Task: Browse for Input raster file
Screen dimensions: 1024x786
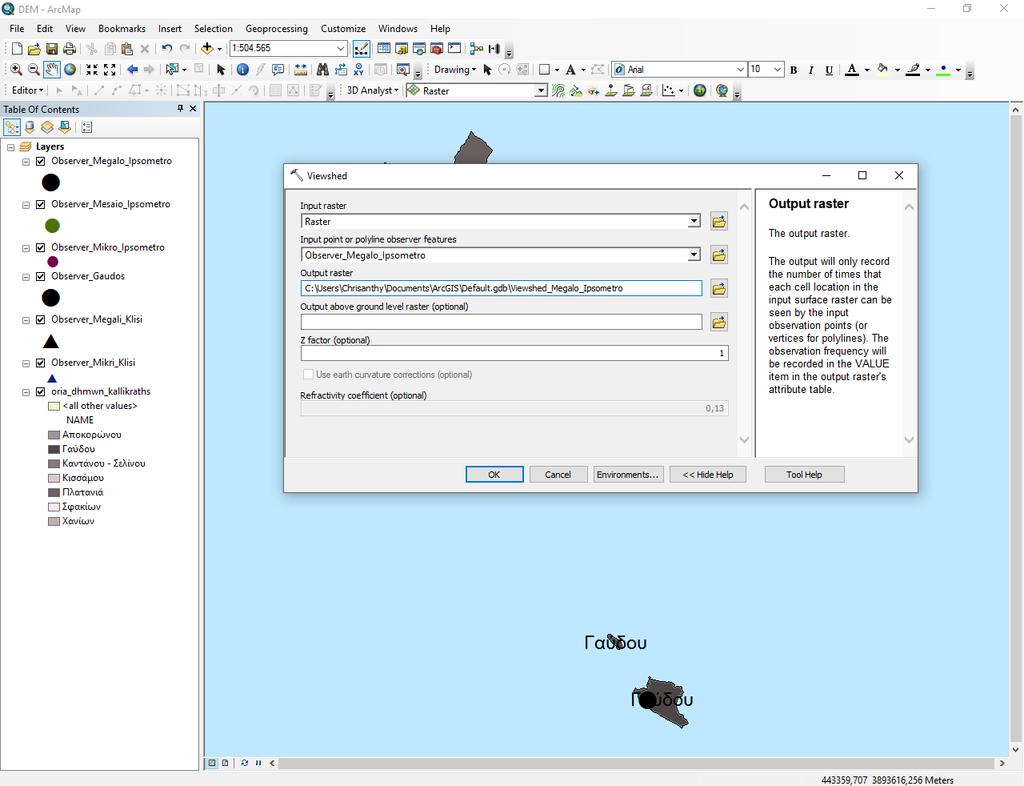Action: (x=719, y=222)
